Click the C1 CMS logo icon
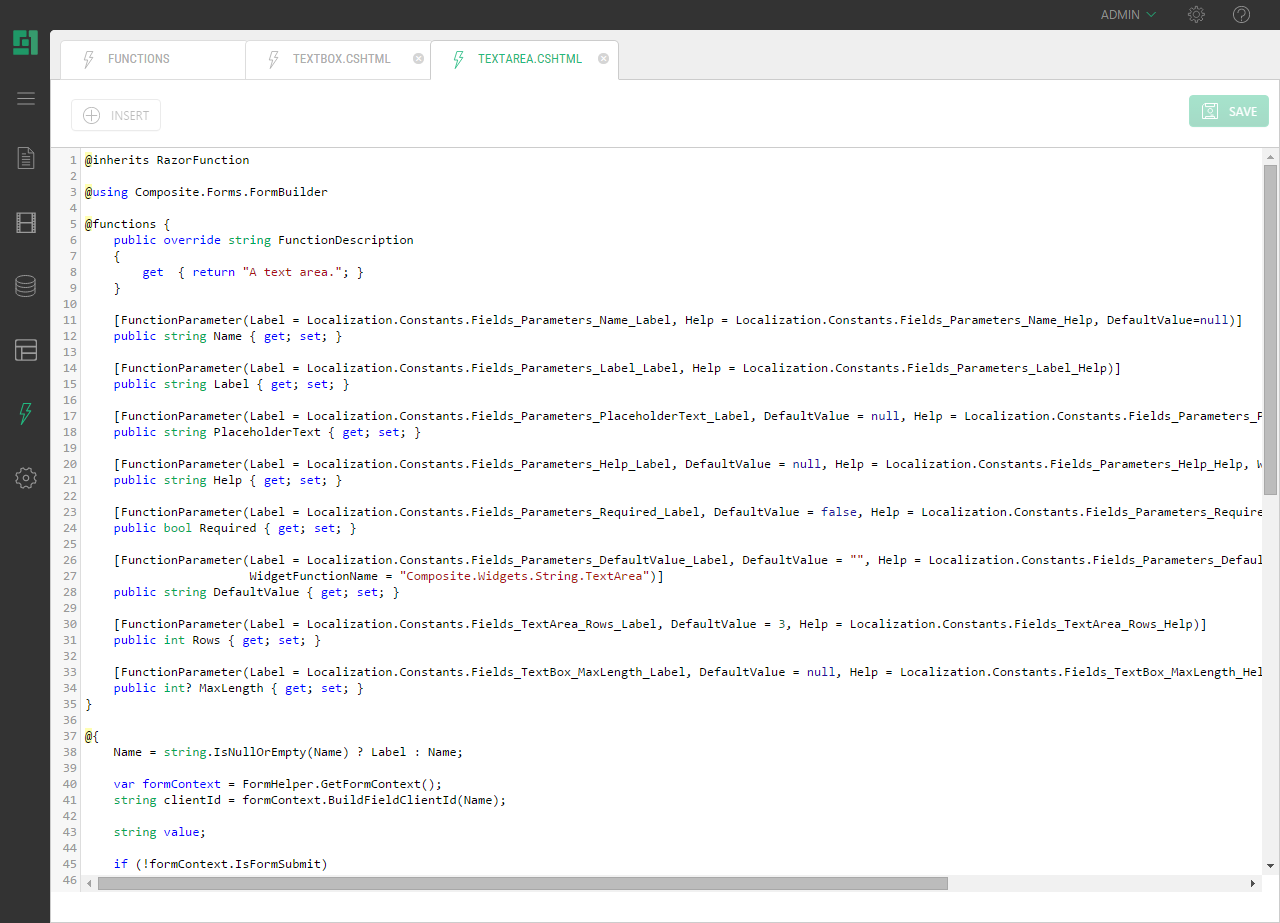1280x923 pixels. 25,43
